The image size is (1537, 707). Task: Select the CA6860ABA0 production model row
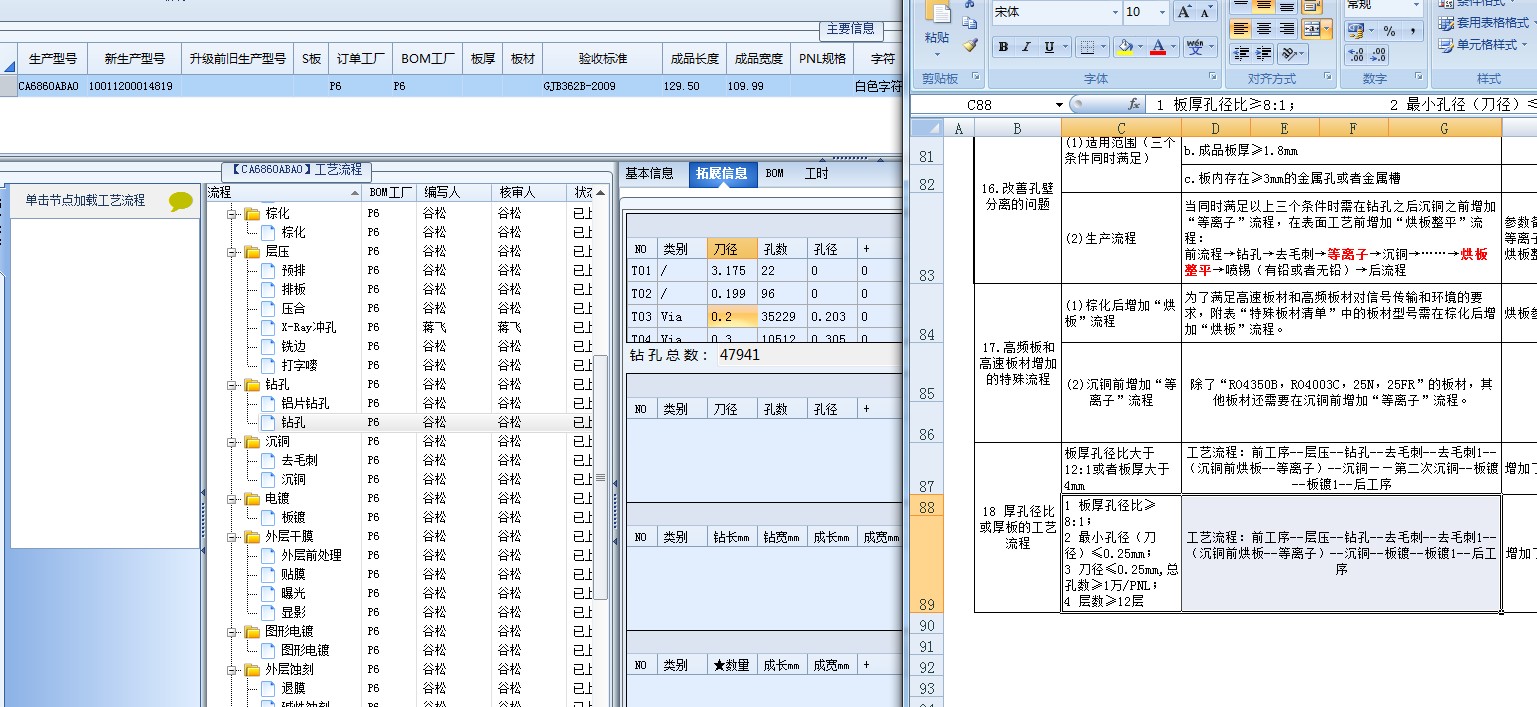click(x=450, y=86)
